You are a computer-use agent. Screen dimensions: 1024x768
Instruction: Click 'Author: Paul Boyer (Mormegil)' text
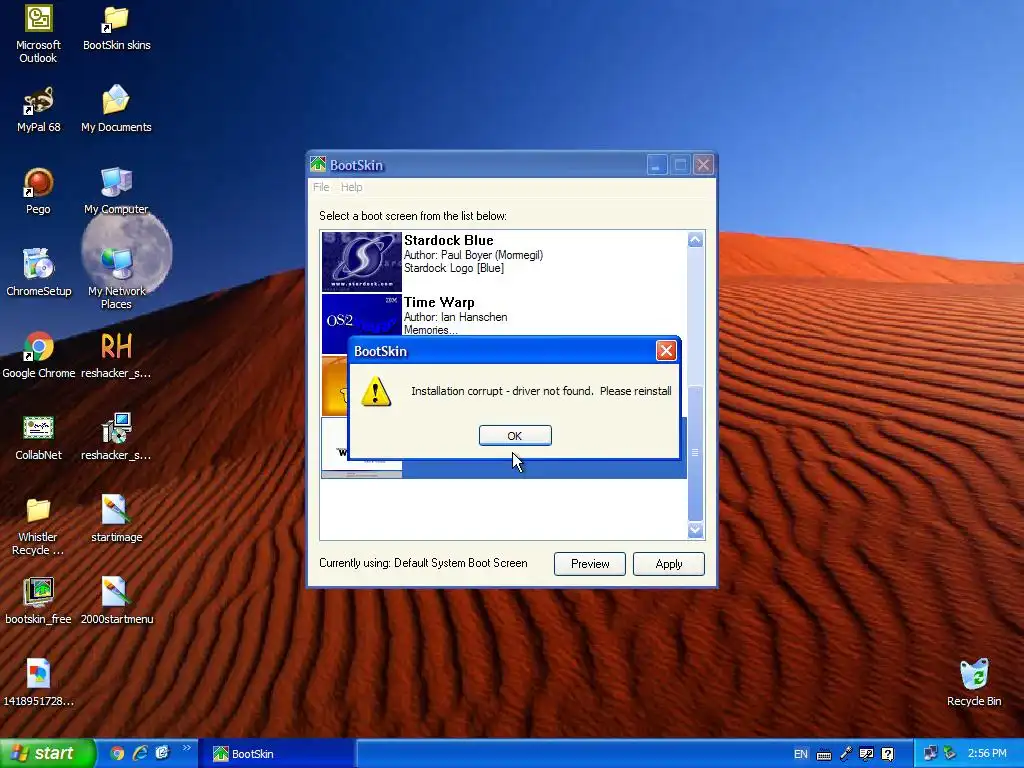tap(473, 255)
